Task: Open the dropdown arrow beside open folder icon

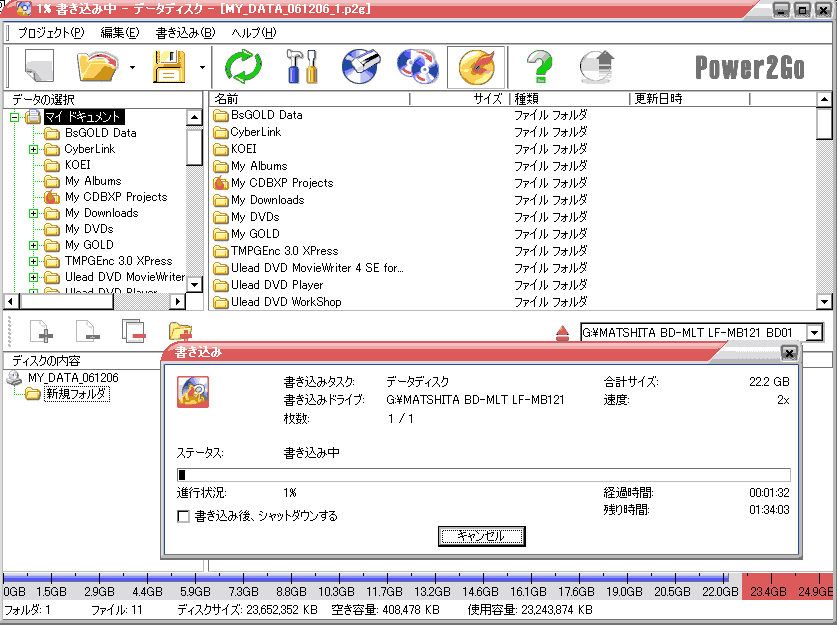Action: (132, 67)
